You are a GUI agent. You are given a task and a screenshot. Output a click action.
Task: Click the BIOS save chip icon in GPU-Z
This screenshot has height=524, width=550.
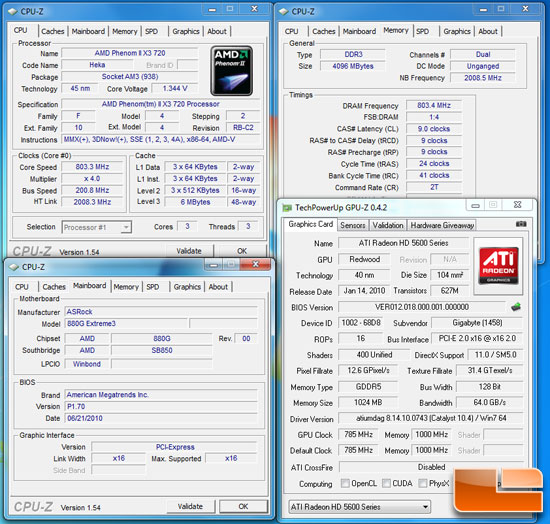click(516, 307)
